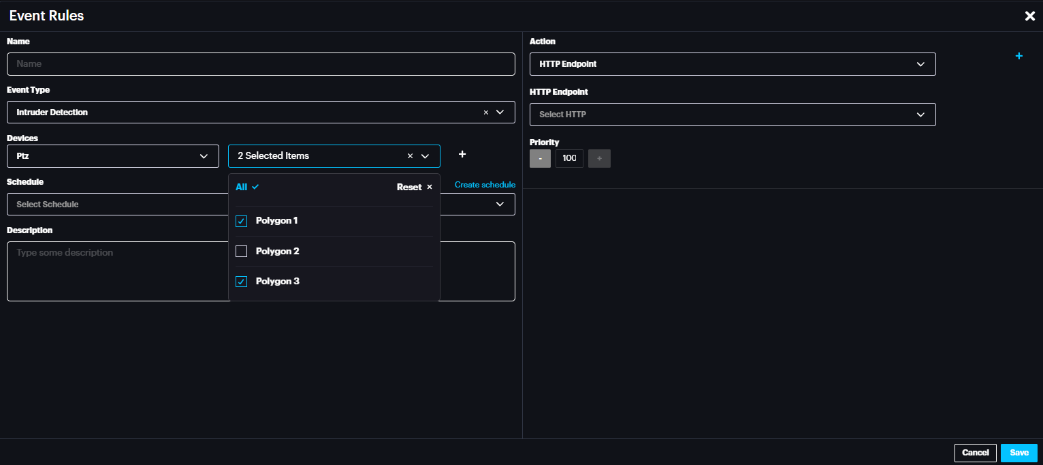Uncheck the Polygon 1 checkbox

click(x=241, y=221)
